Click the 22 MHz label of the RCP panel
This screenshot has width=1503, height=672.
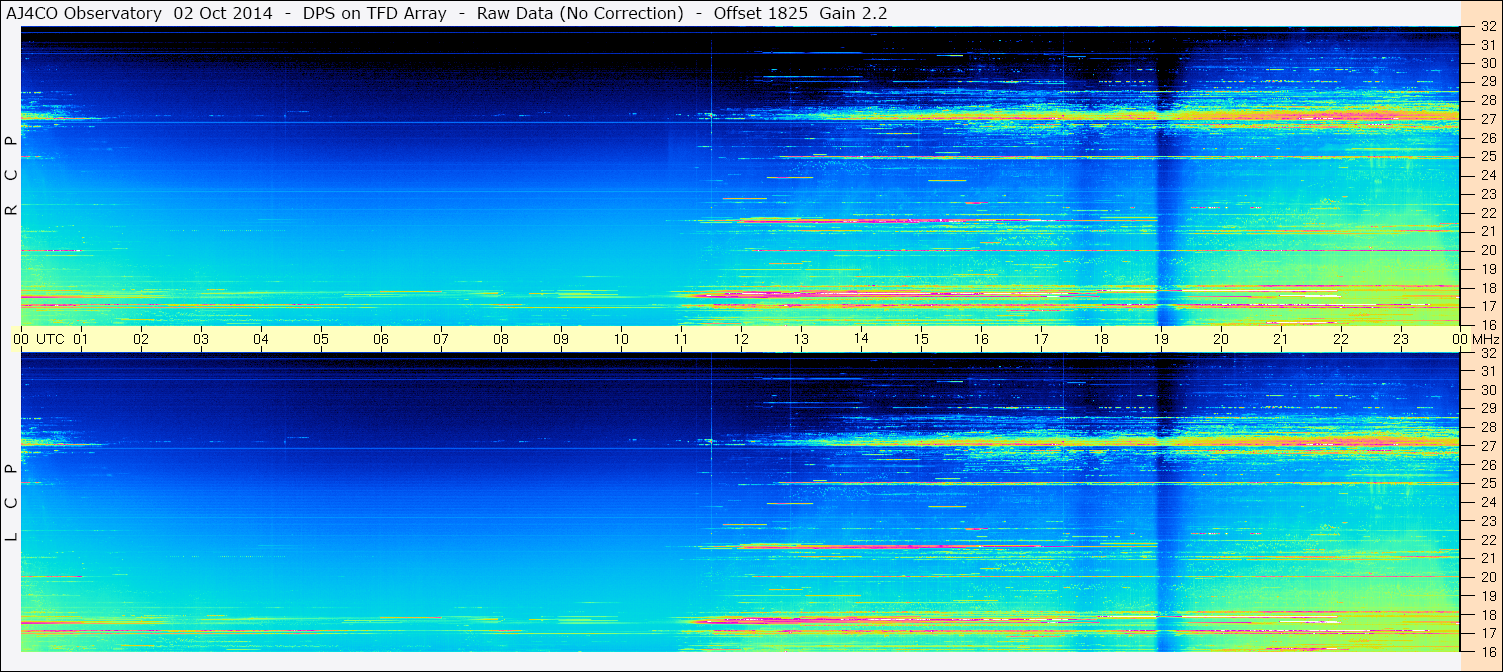1488,213
